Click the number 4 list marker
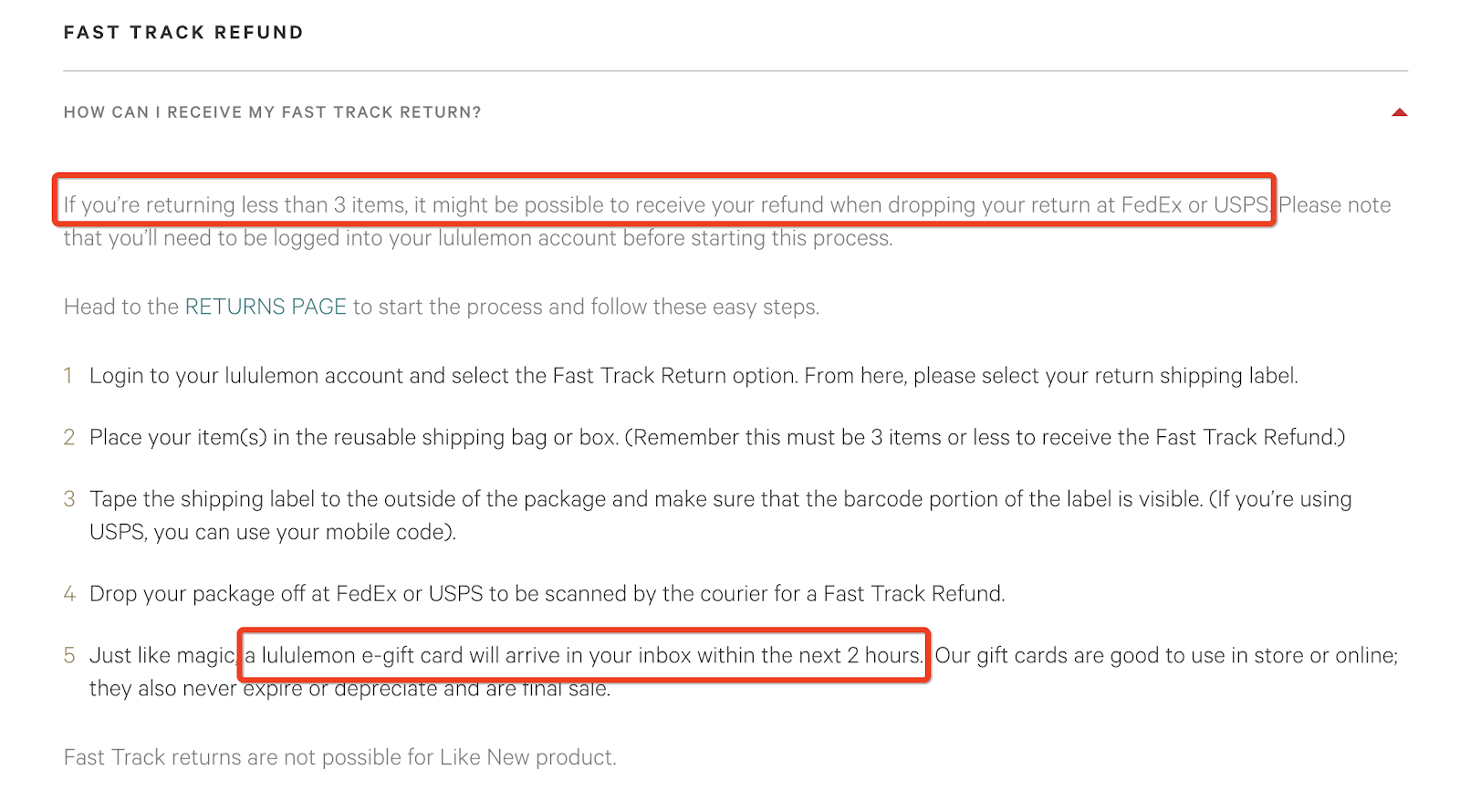 coord(68,593)
